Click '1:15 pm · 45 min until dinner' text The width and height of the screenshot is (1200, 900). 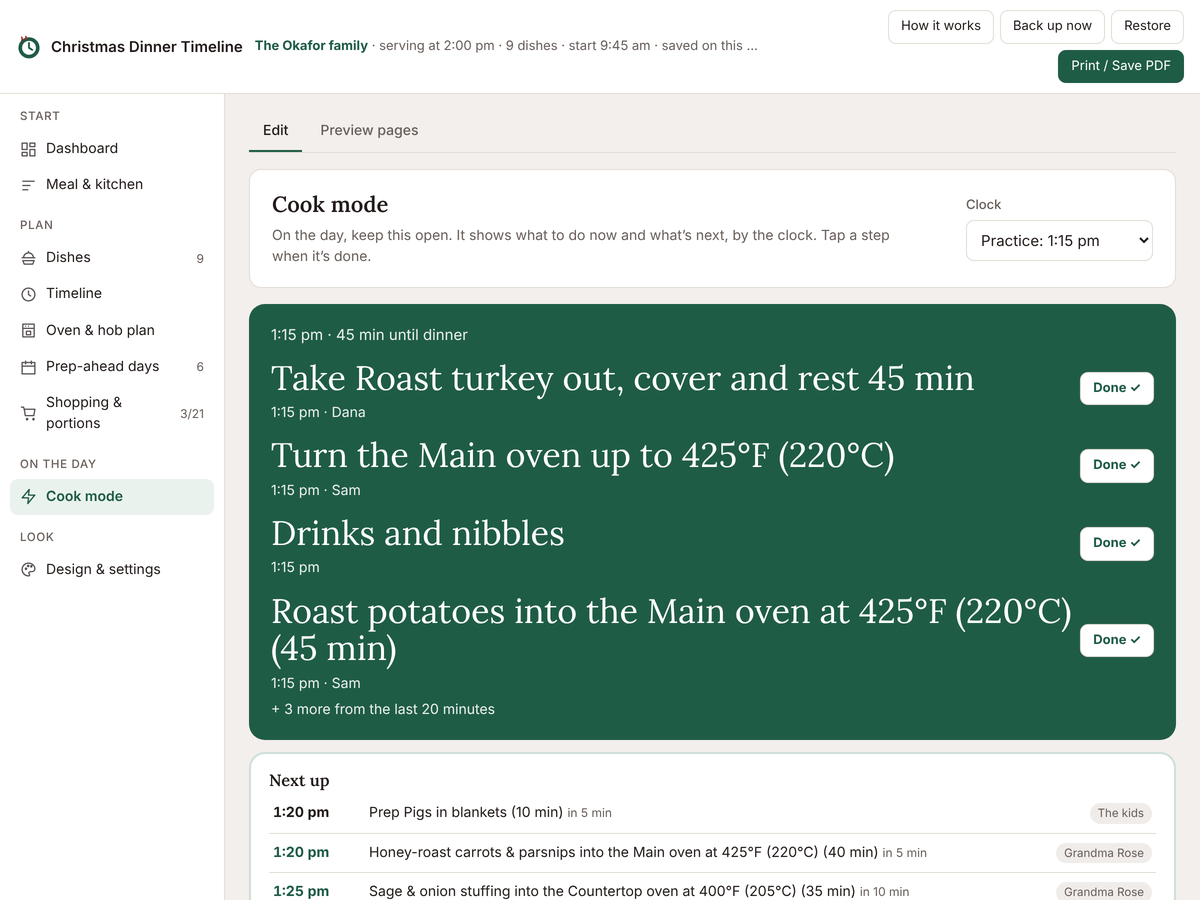click(369, 335)
